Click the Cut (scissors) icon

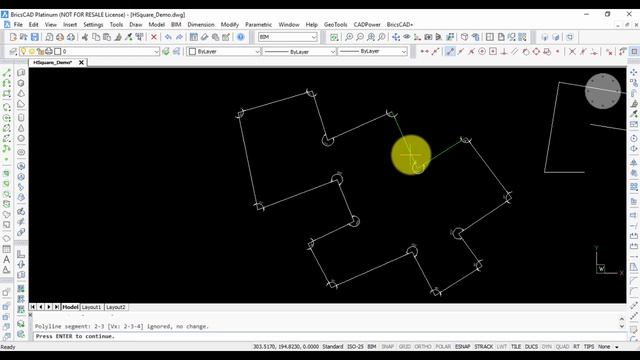(85, 37)
